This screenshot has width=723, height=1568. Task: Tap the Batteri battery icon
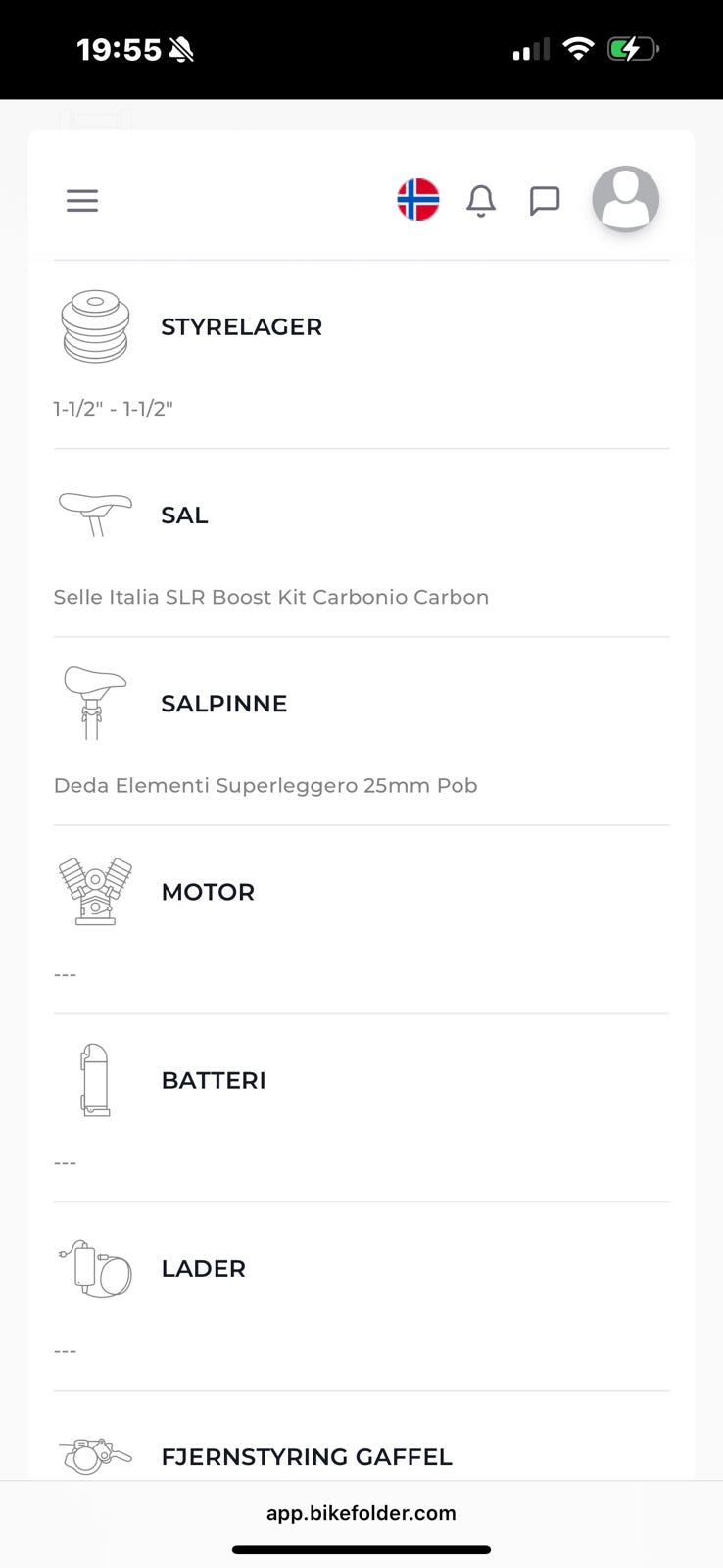[95, 1080]
